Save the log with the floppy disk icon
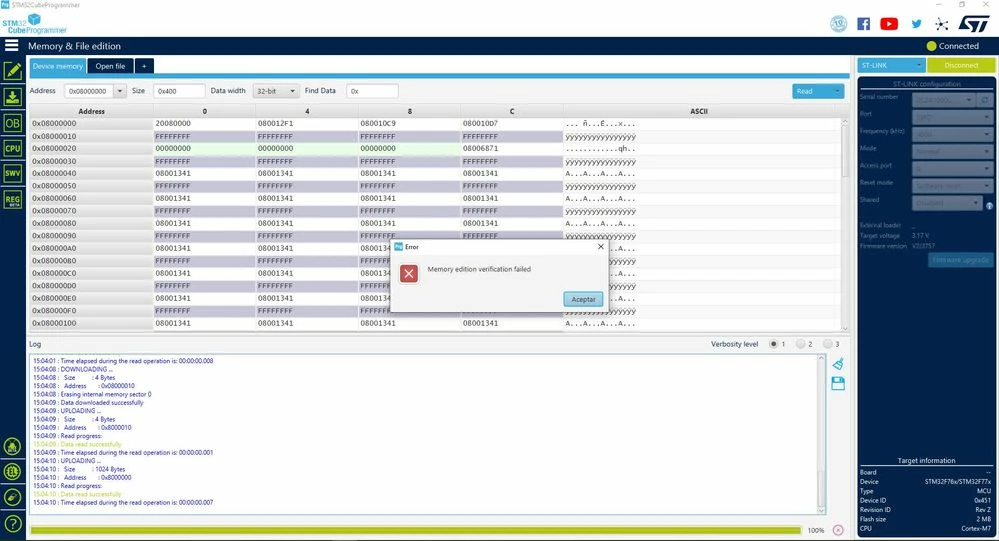Image resolution: width=999 pixels, height=541 pixels. click(x=838, y=383)
